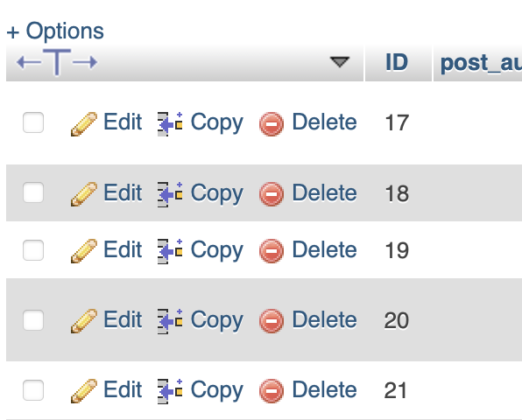Click the full texts toggle arrows icon
The width and height of the screenshot is (522, 420).
coord(57,62)
